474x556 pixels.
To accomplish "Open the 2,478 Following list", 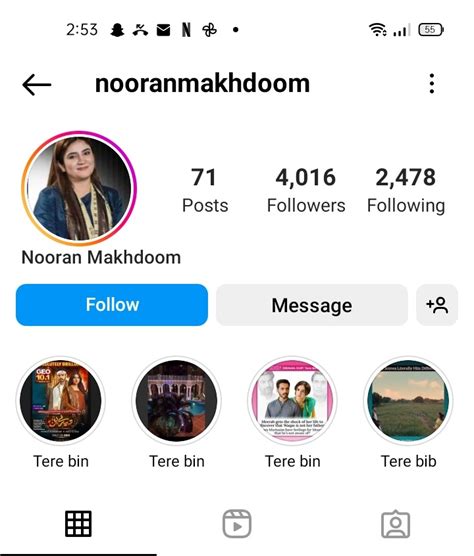I will tap(406, 190).
